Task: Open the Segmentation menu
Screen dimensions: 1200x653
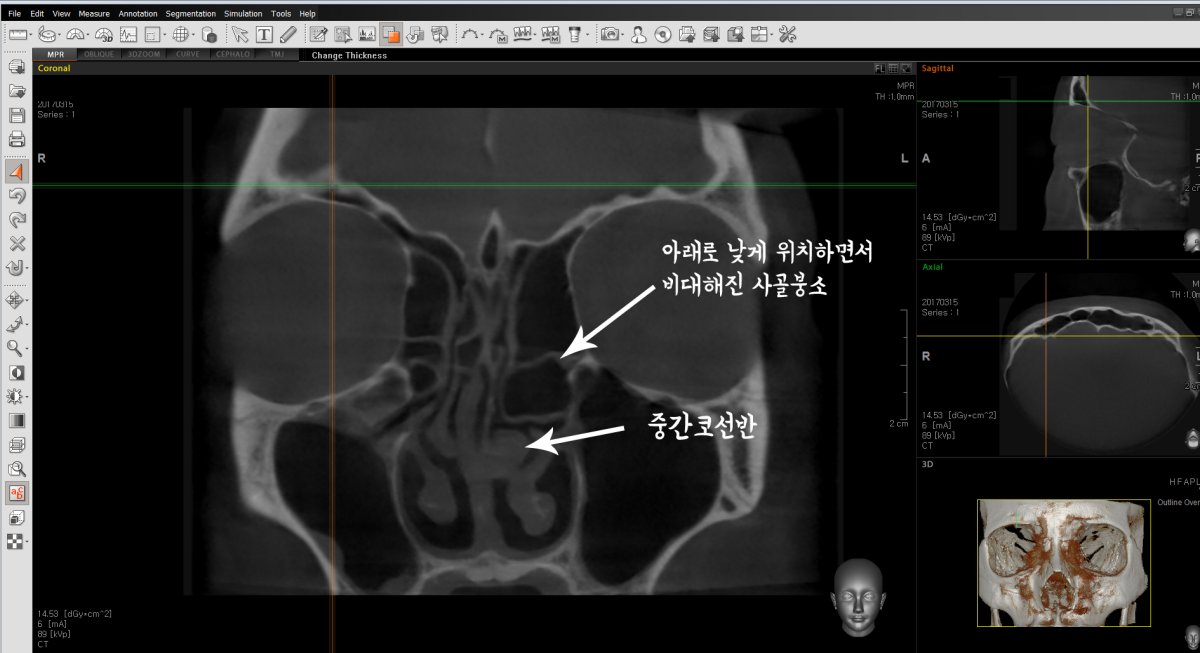Action: [x=191, y=14]
